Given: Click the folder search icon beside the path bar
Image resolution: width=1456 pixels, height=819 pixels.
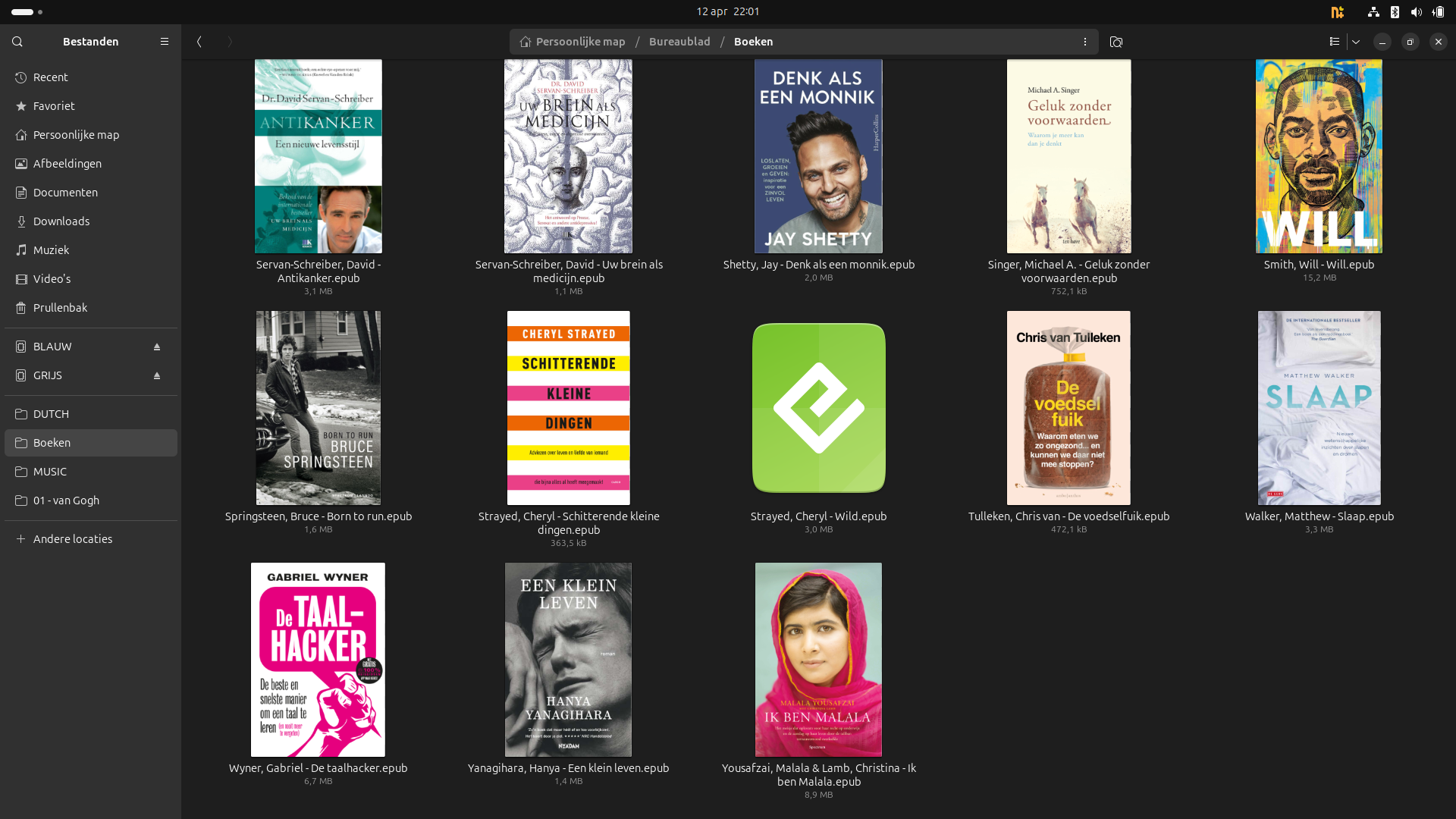Looking at the screenshot, I should (1116, 42).
